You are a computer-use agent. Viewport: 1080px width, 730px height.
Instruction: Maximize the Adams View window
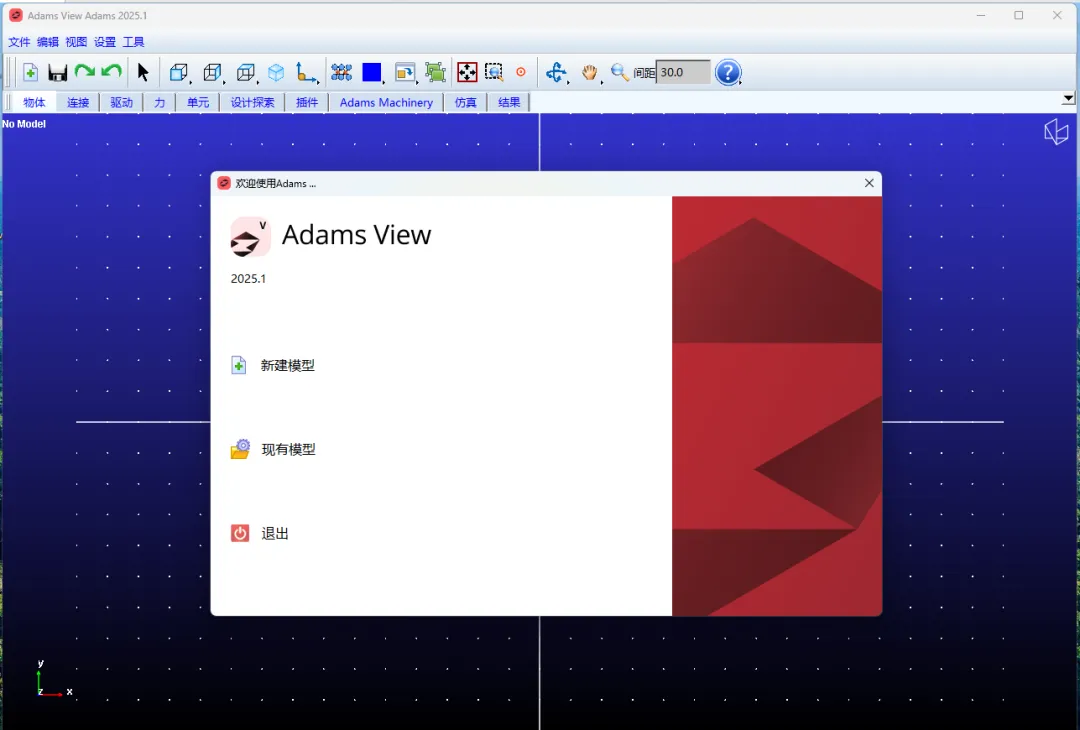coord(1019,15)
